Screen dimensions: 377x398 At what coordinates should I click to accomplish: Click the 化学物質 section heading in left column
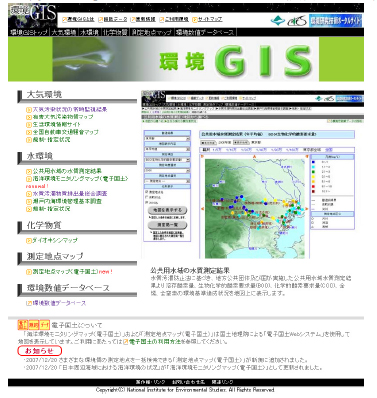coord(44,225)
